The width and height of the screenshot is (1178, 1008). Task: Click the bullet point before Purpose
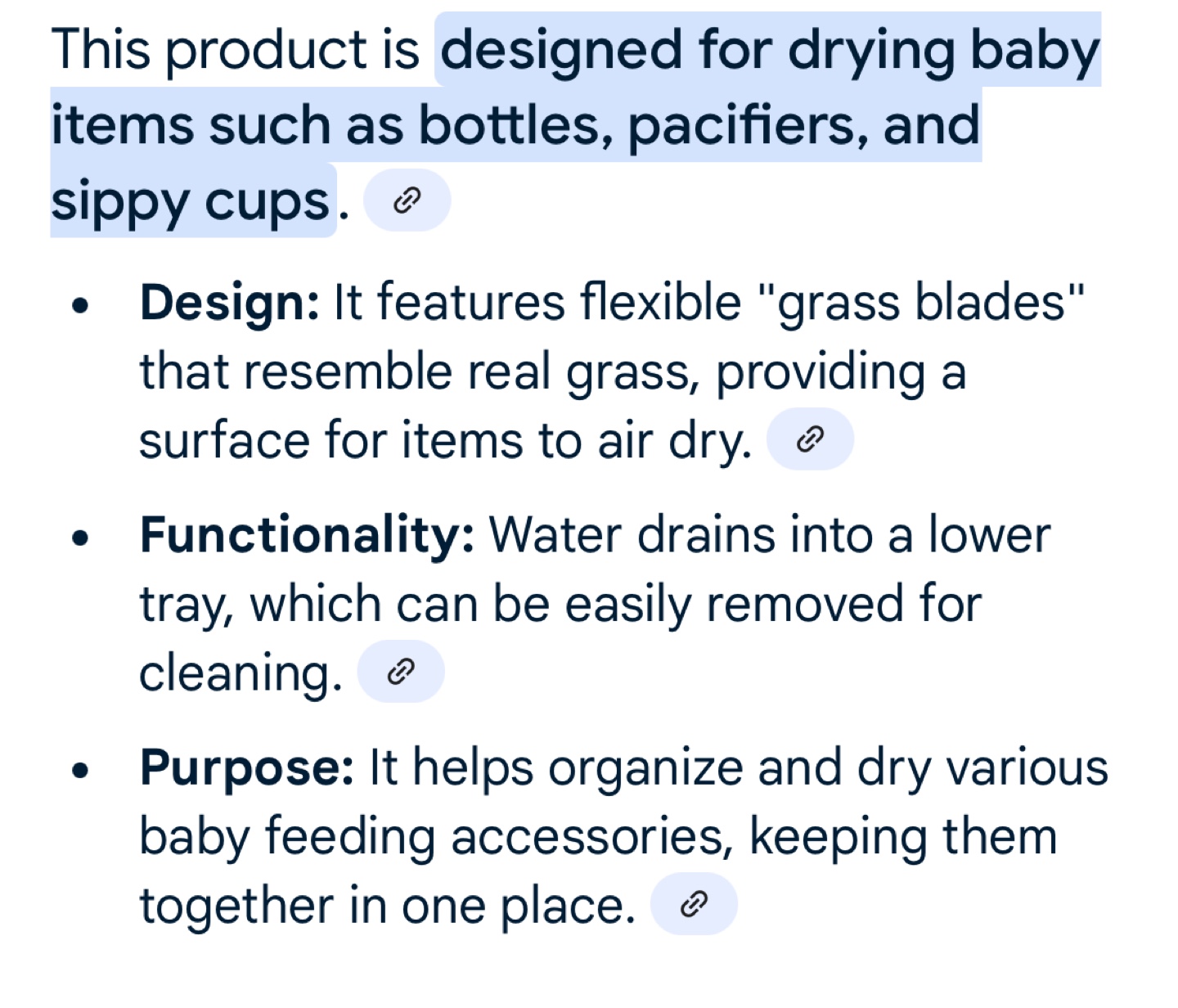pyautogui.click(x=79, y=772)
